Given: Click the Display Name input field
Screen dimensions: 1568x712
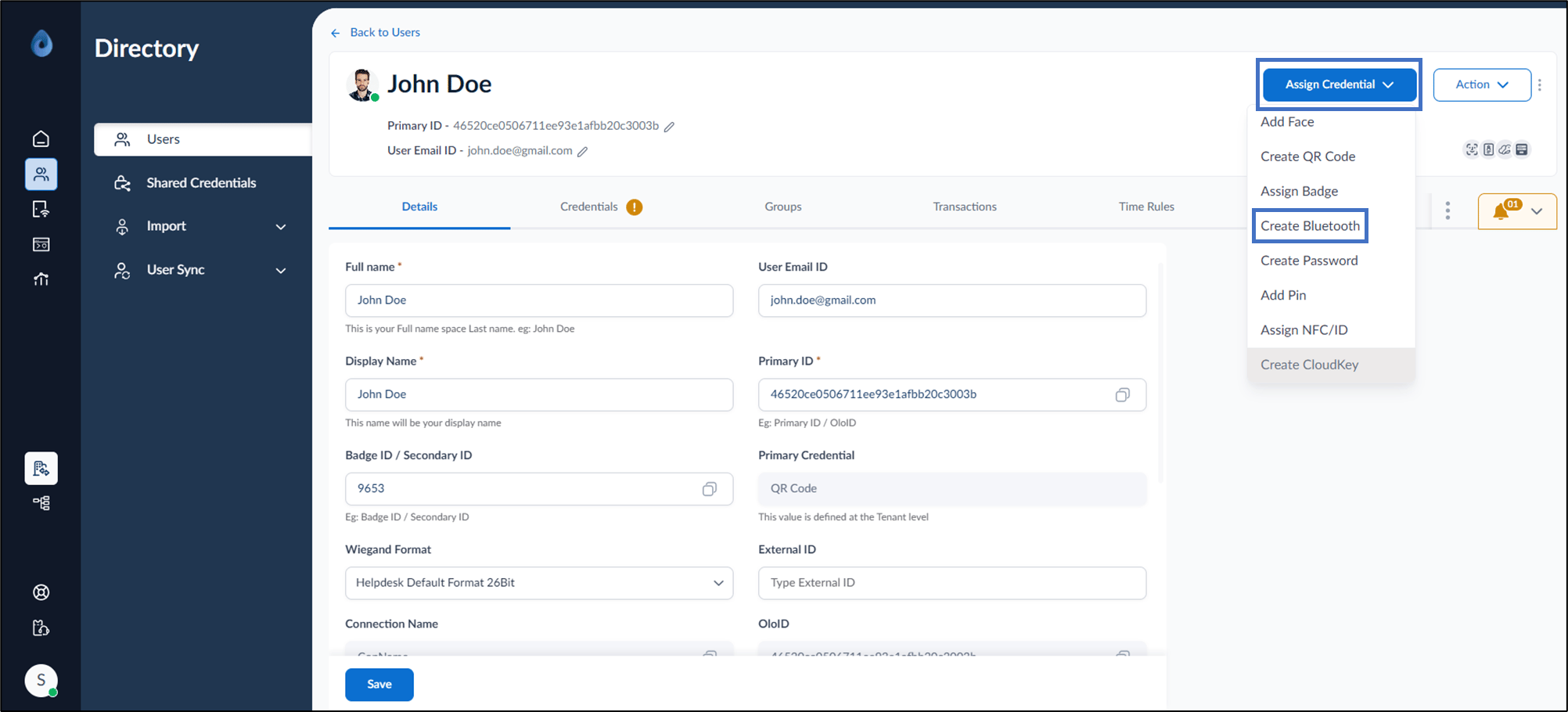Looking at the screenshot, I should point(539,395).
